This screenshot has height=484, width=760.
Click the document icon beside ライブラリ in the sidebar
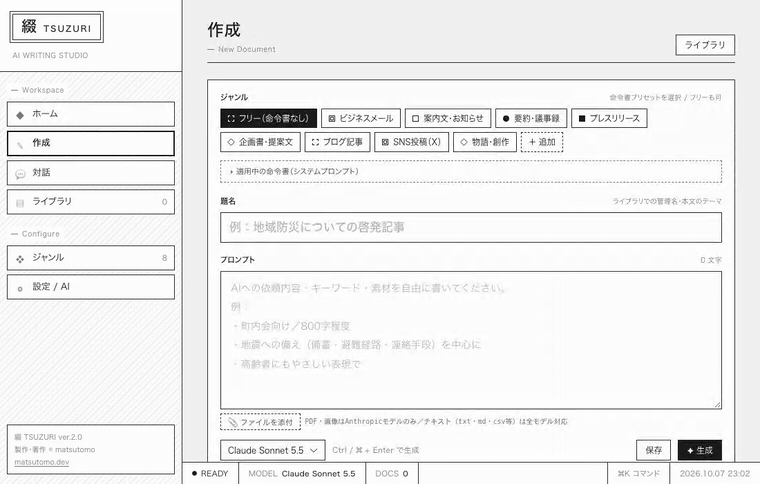(20, 203)
